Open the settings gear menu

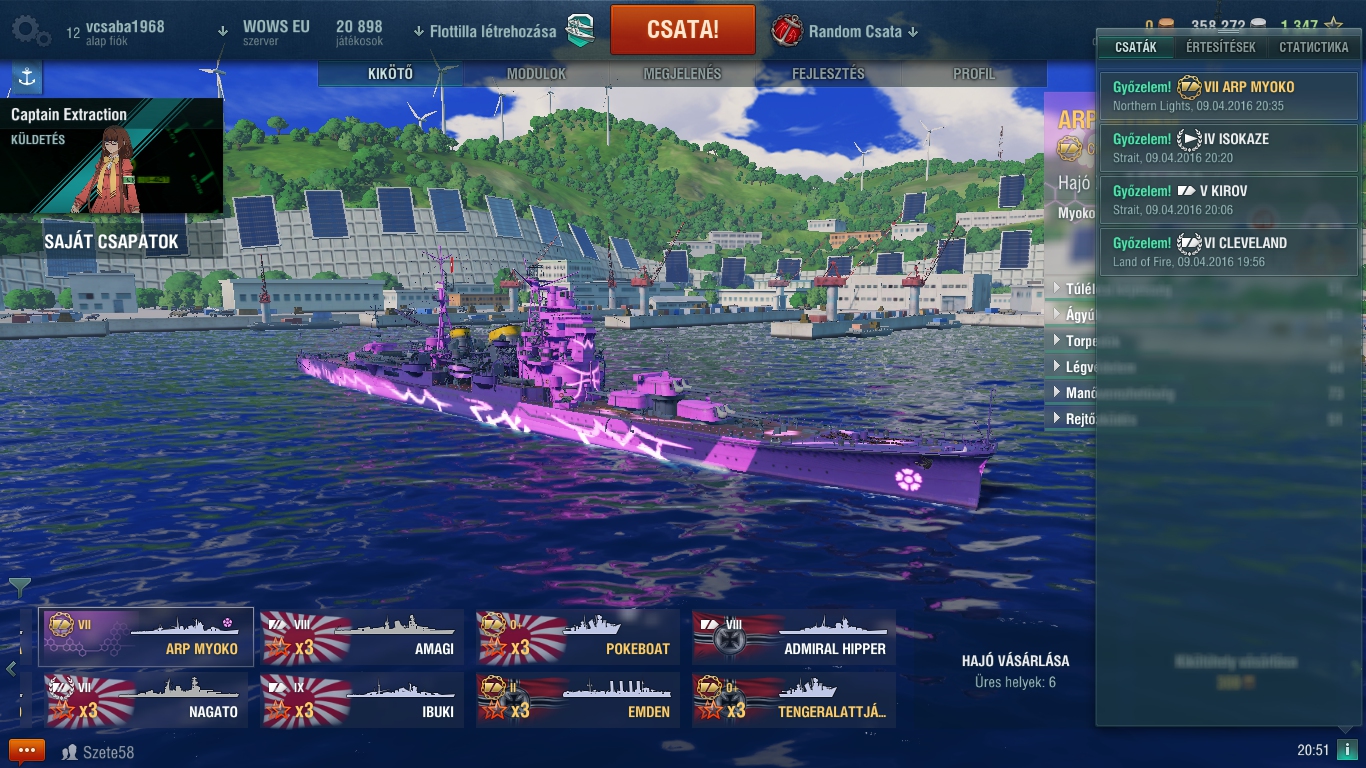pos(29,31)
